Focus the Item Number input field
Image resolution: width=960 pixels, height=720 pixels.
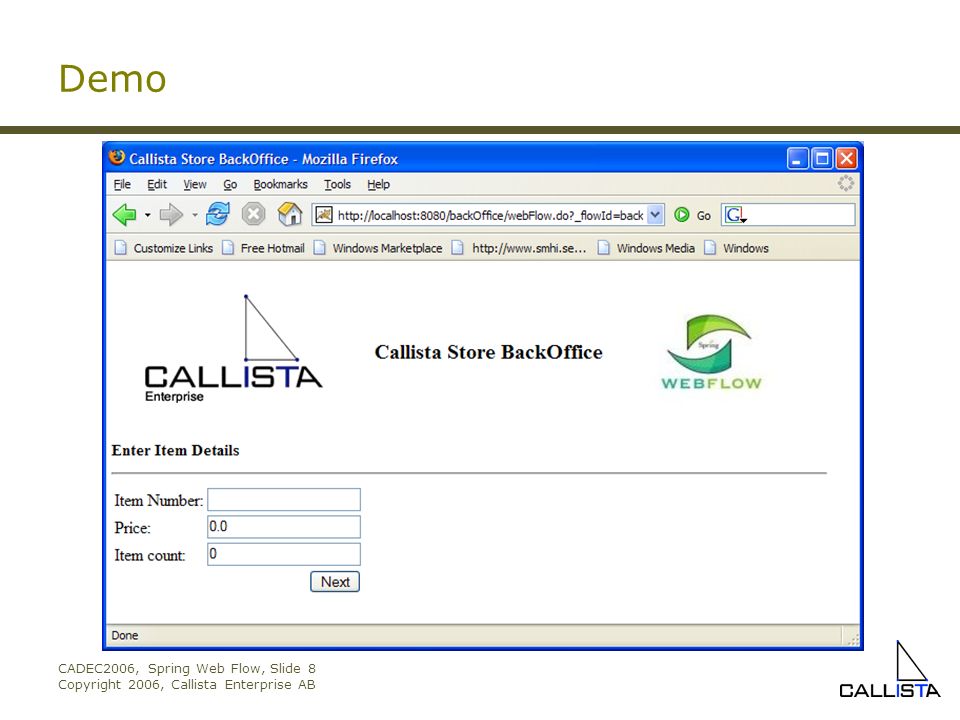284,500
